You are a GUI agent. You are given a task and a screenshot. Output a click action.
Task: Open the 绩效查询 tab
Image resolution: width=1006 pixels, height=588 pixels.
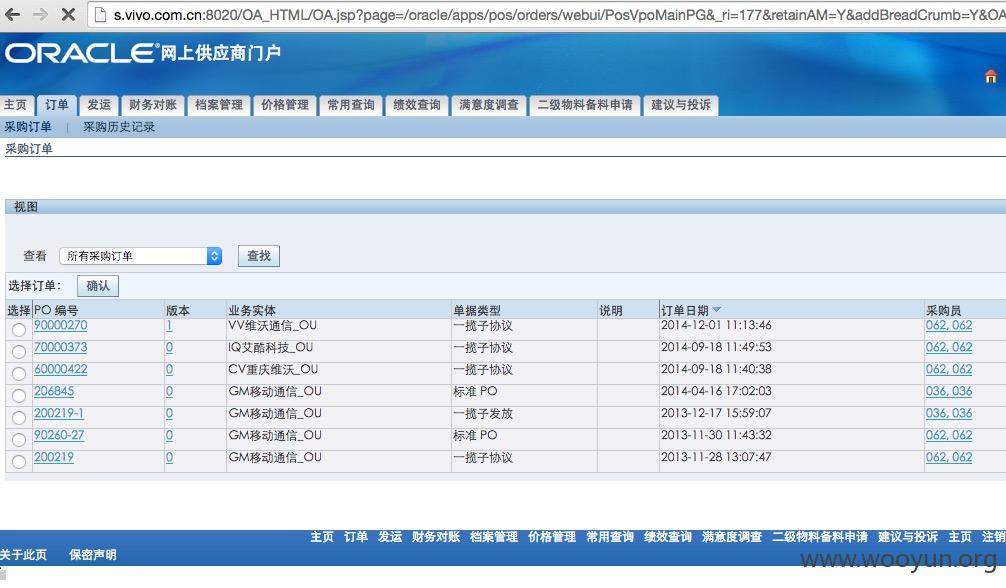pos(417,105)
